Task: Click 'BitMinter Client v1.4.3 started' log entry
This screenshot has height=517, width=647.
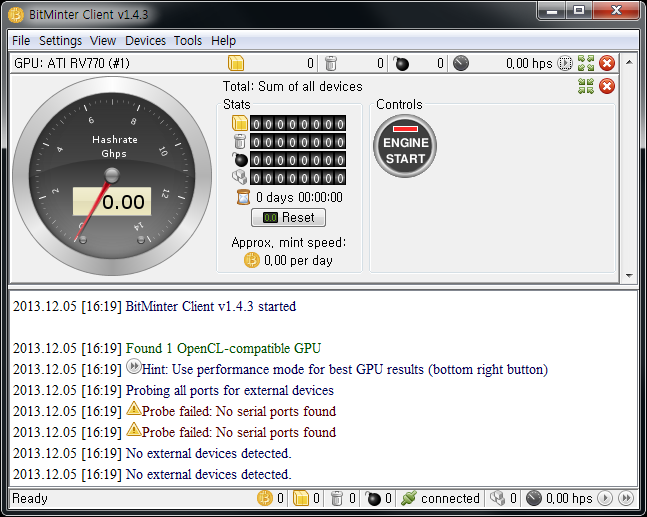Action: pyautogui.click(x=211, y=307)
